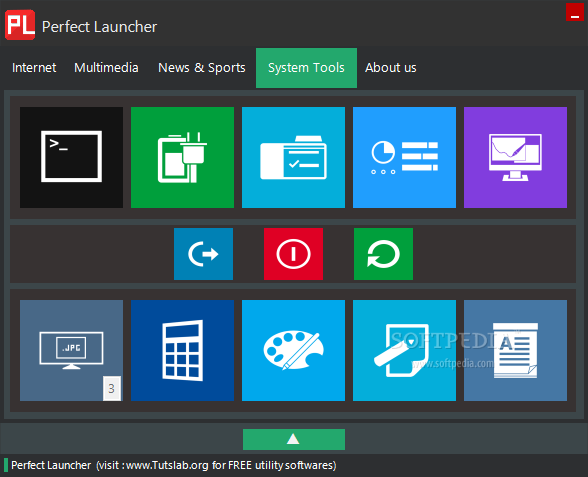Minimize the launcher with the red button
The width and height of the screenshot is (588, 477).
(x=574, y=12)
